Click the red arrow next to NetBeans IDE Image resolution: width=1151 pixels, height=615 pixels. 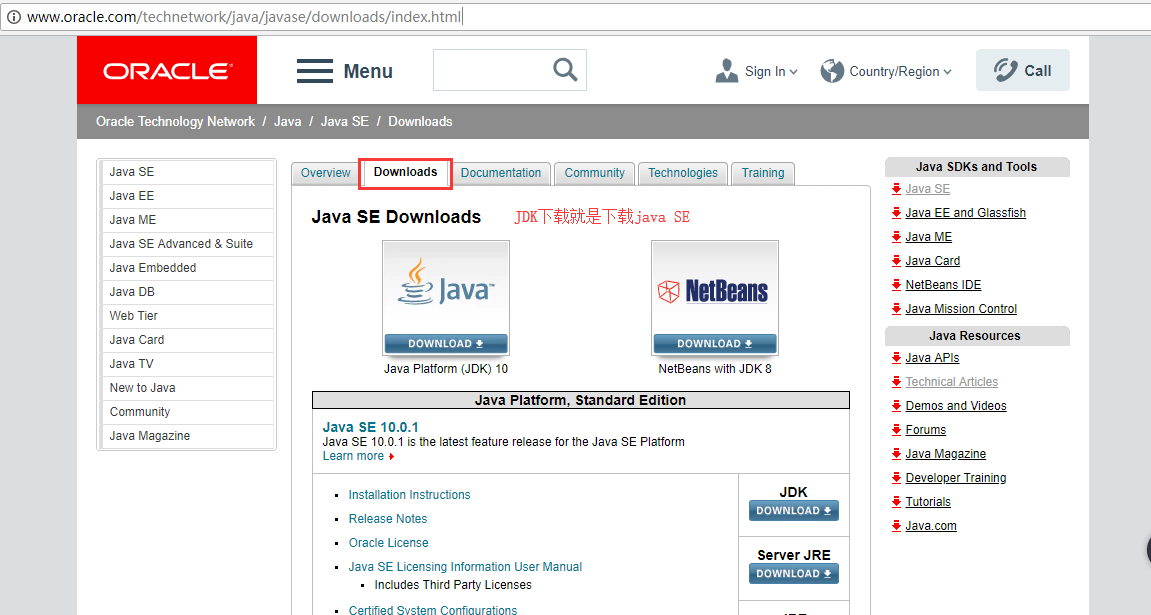point(896,285)
